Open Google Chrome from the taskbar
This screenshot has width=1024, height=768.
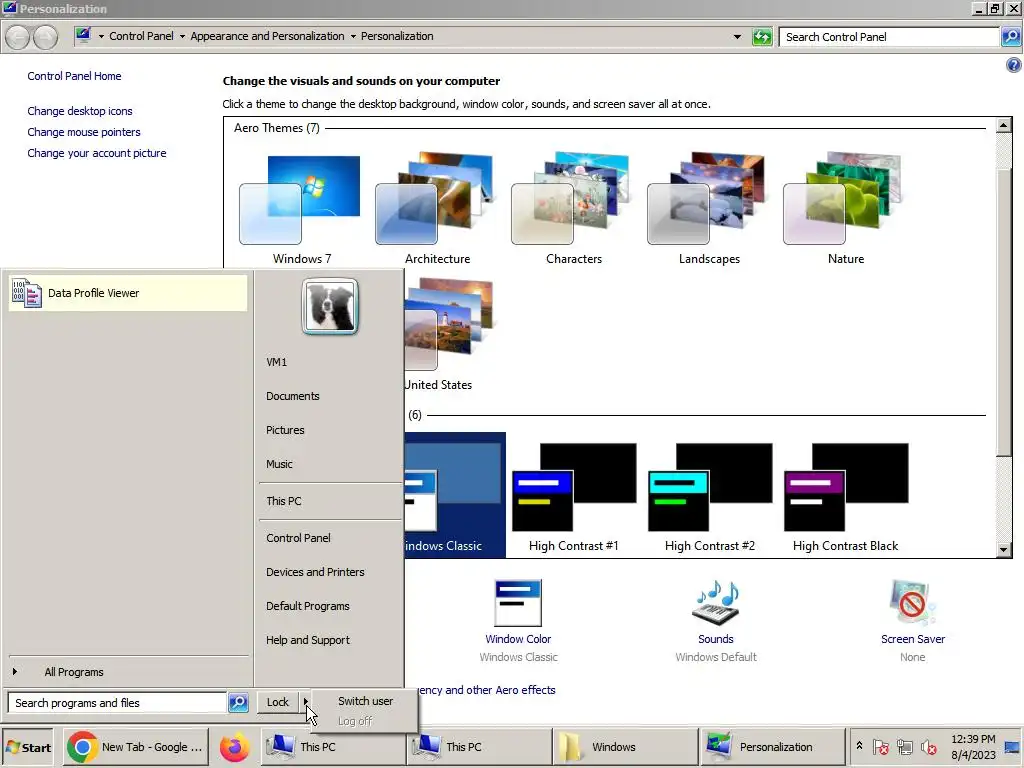136,747
